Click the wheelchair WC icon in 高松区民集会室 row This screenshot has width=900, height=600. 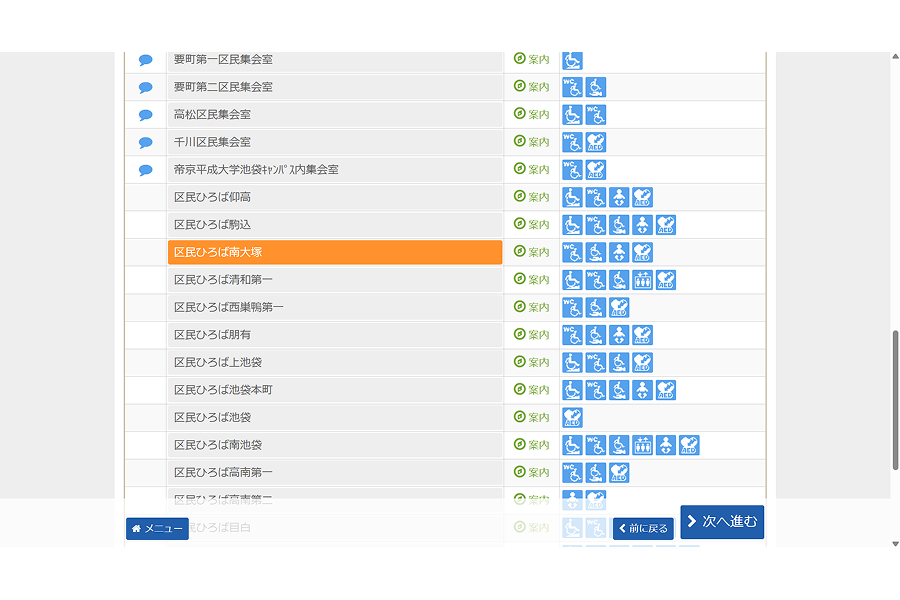tap(596, 115)
